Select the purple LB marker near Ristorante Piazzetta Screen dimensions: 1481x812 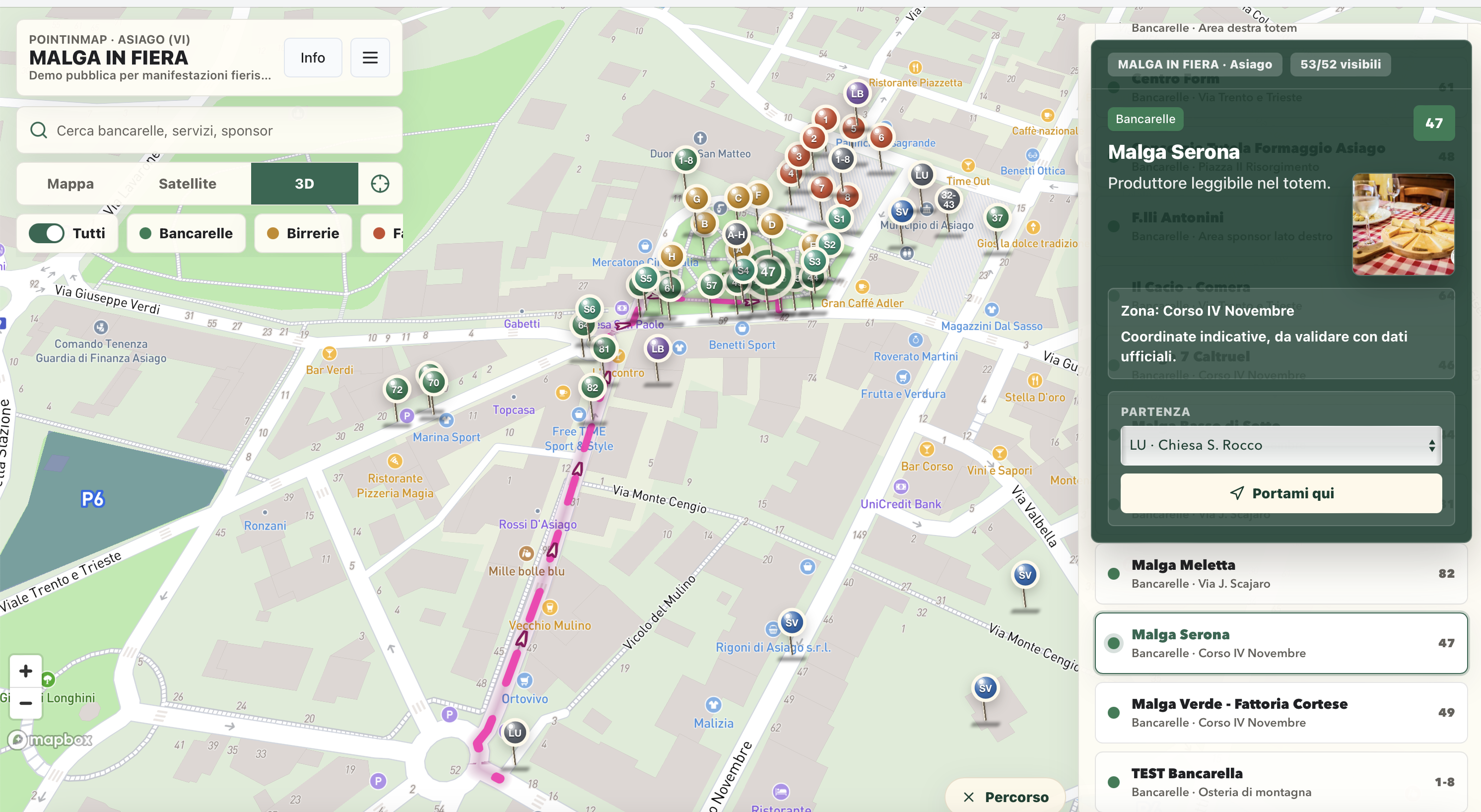click(x=857, y=93)
